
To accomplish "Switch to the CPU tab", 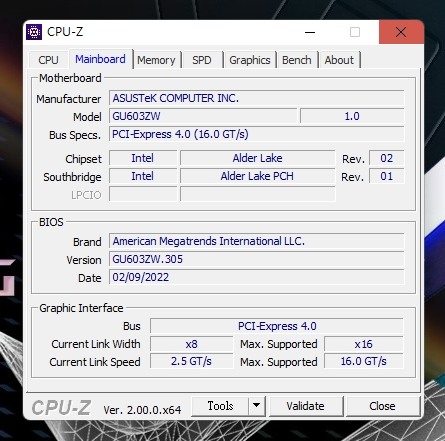I will [x=48, y=60].
